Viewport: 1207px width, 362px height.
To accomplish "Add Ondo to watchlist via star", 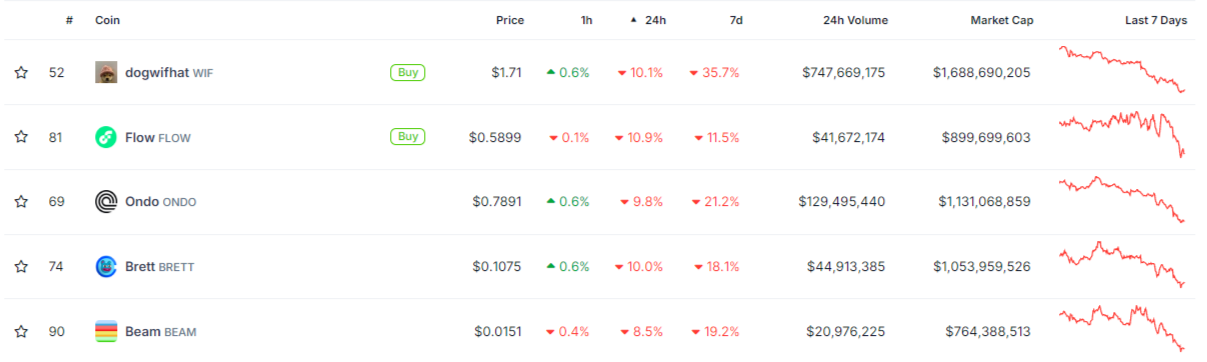I will 21,202.
